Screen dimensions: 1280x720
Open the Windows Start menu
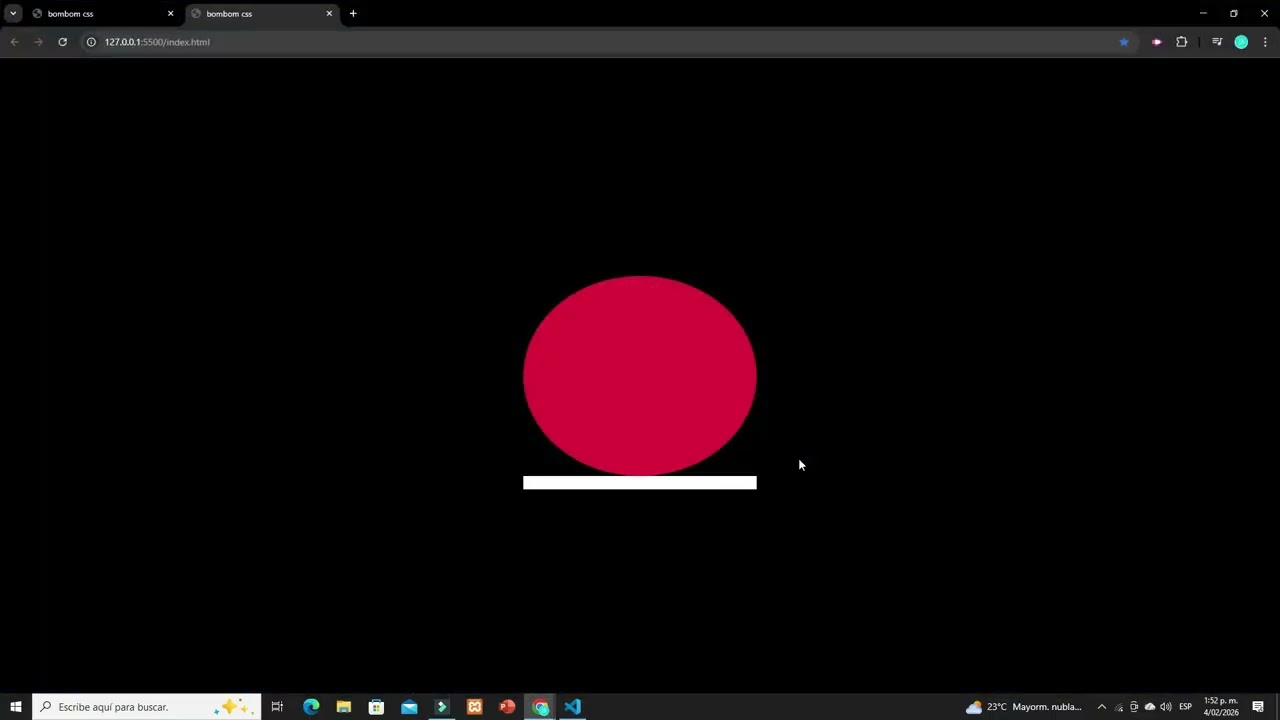pyautogui.click(x=15, y=707)
